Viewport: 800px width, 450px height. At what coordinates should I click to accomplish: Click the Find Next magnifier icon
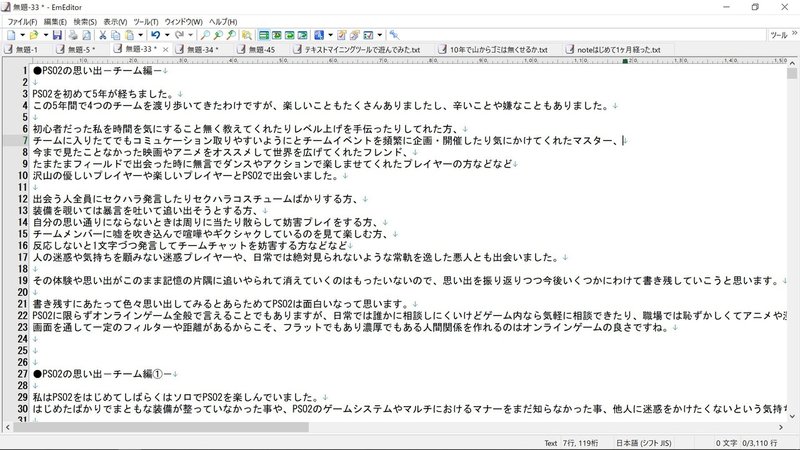tap(218, 35)
